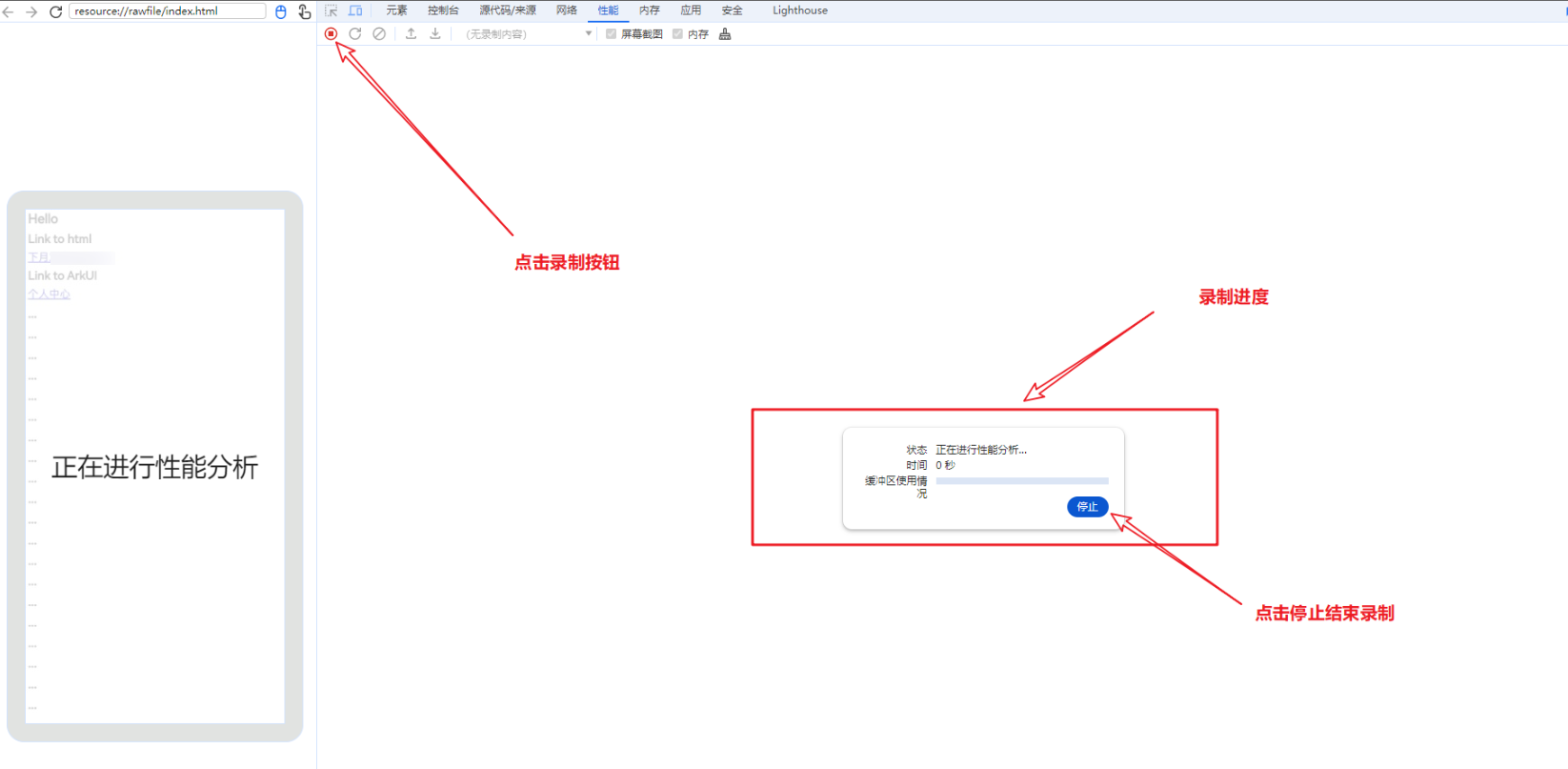
Task: Toggle the 内存 checkbox in toolbar
Action: pyautogui.click(x=677, y=34)
